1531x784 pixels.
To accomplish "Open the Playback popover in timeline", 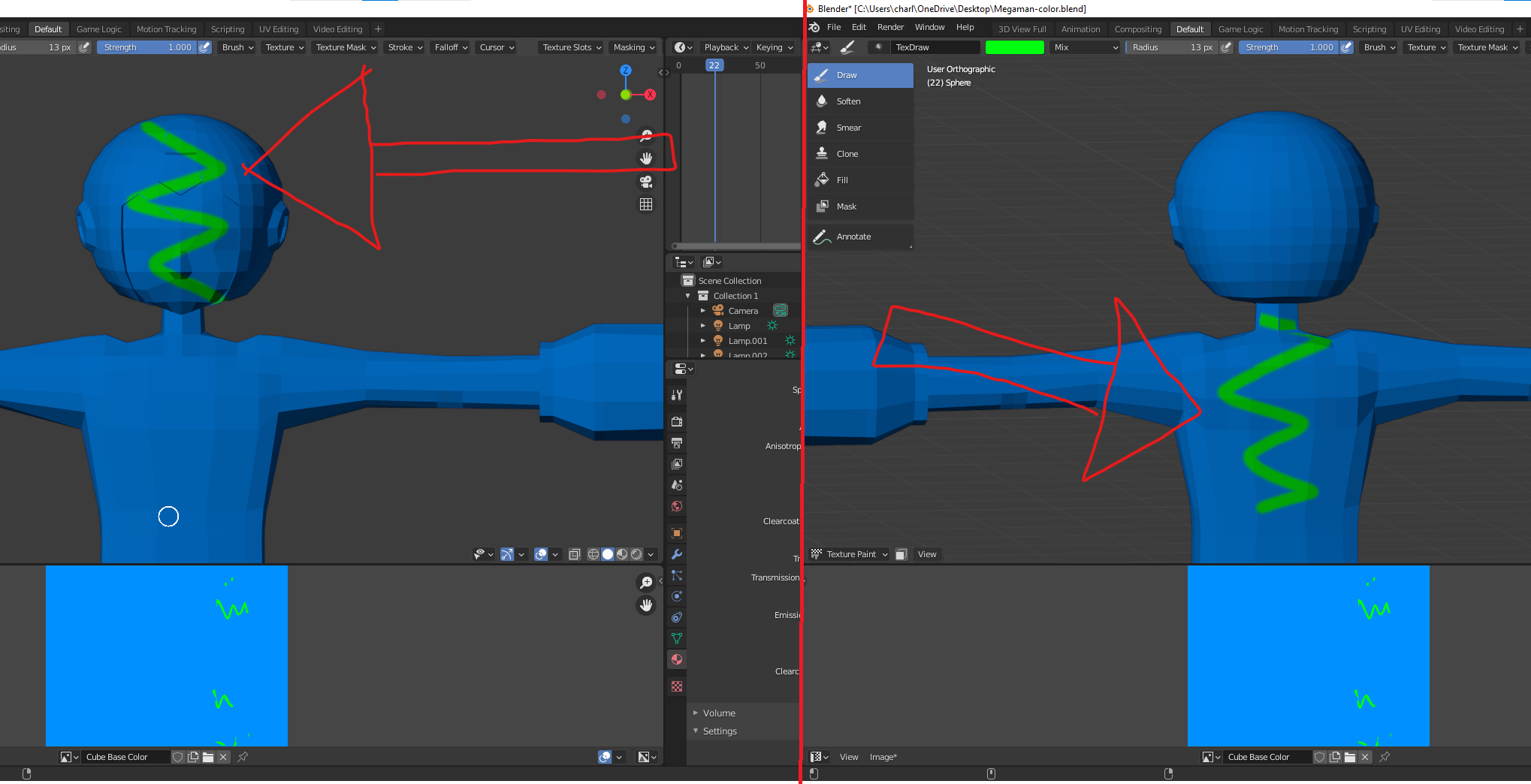I will pos(726,47).
